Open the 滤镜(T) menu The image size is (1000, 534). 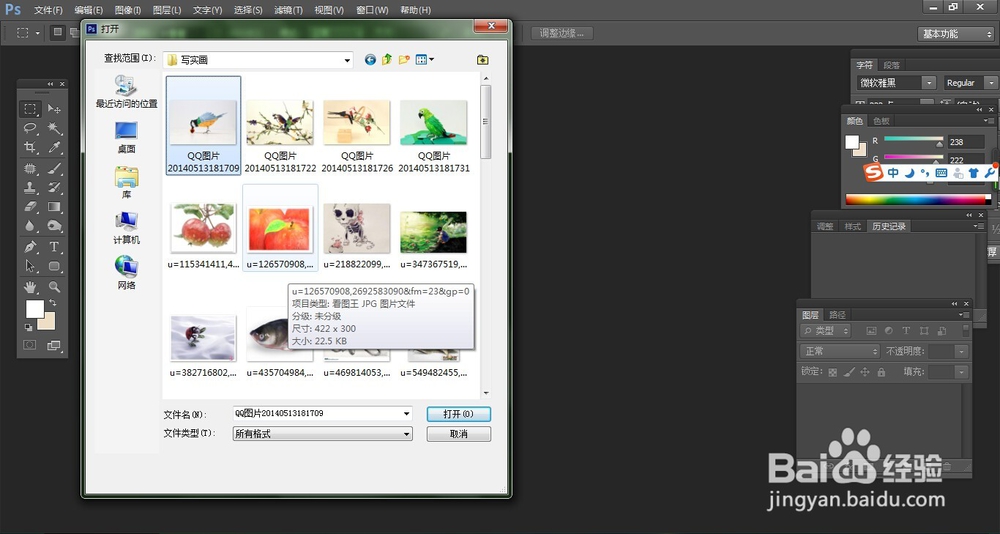pyautogui.click(x=288, y=10)
